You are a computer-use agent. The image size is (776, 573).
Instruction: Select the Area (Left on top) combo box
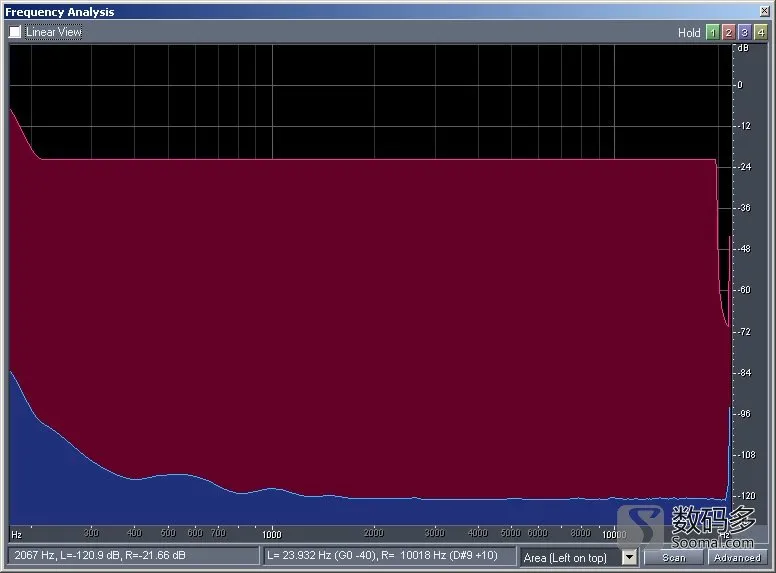point(578,557)
